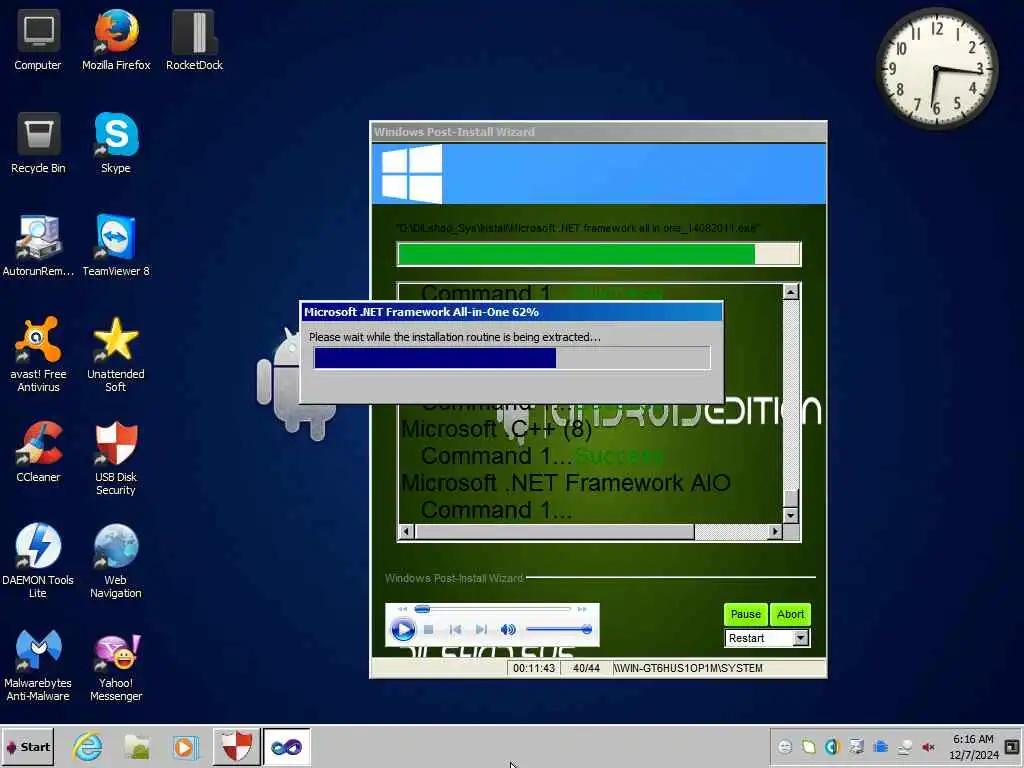Launch TeamViewer 8
The height and width of the screenshot is (768, 1024).
116,246
